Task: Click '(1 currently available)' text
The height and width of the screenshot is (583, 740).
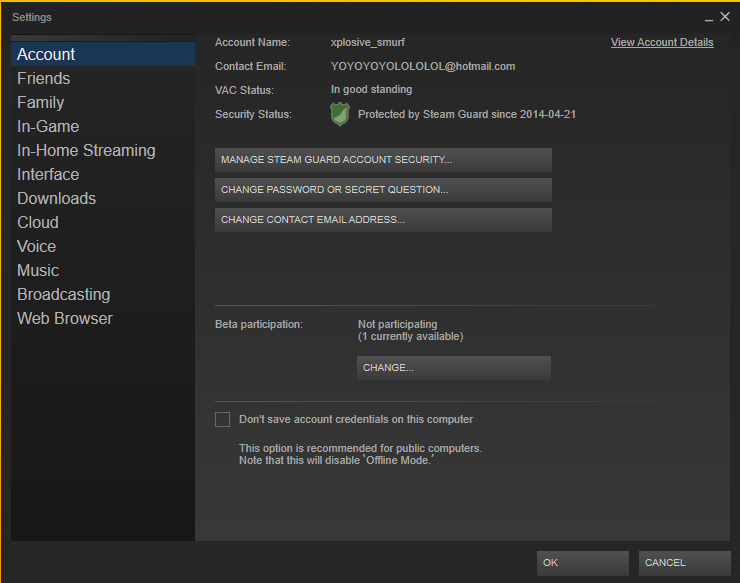Action: (x=411, y=337)
